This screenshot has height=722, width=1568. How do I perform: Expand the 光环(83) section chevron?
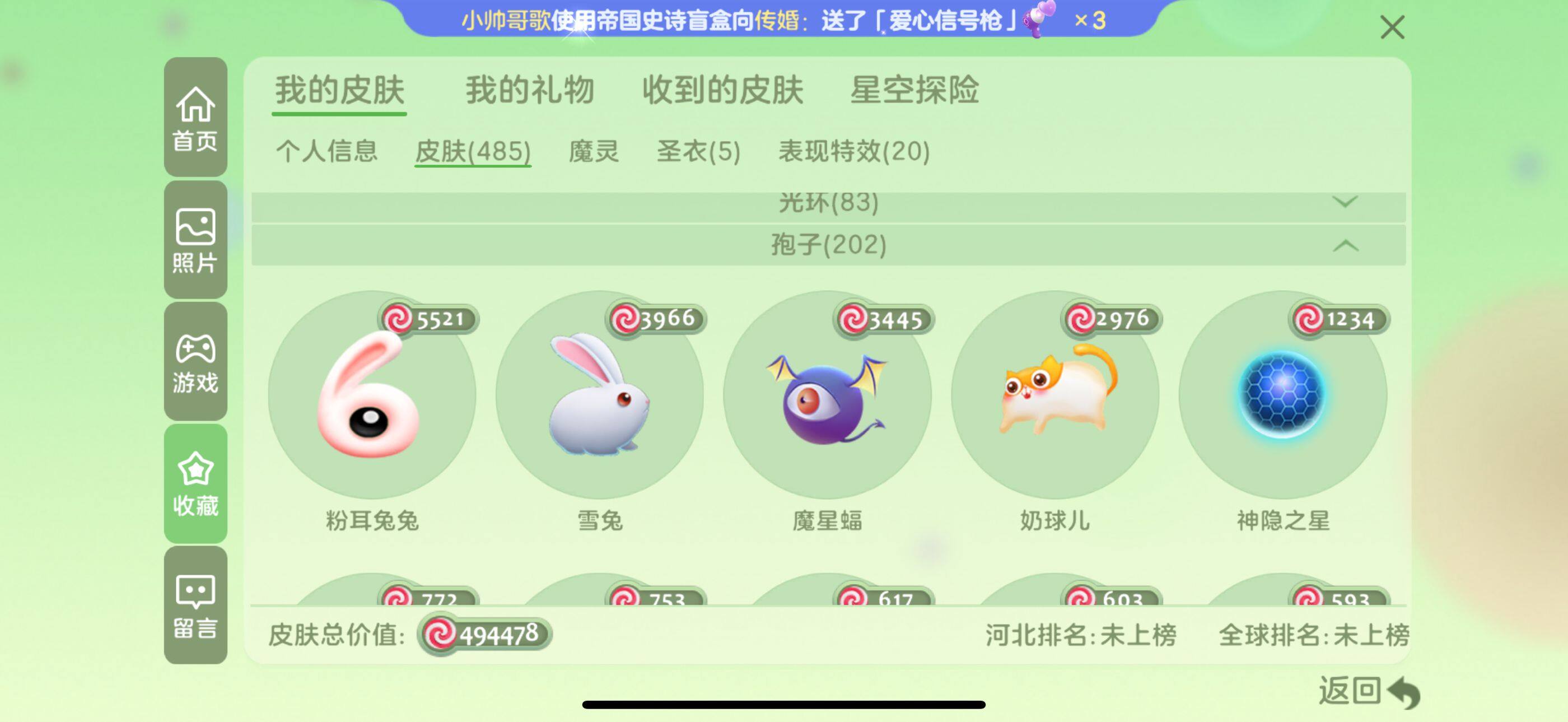(1345, 202)
